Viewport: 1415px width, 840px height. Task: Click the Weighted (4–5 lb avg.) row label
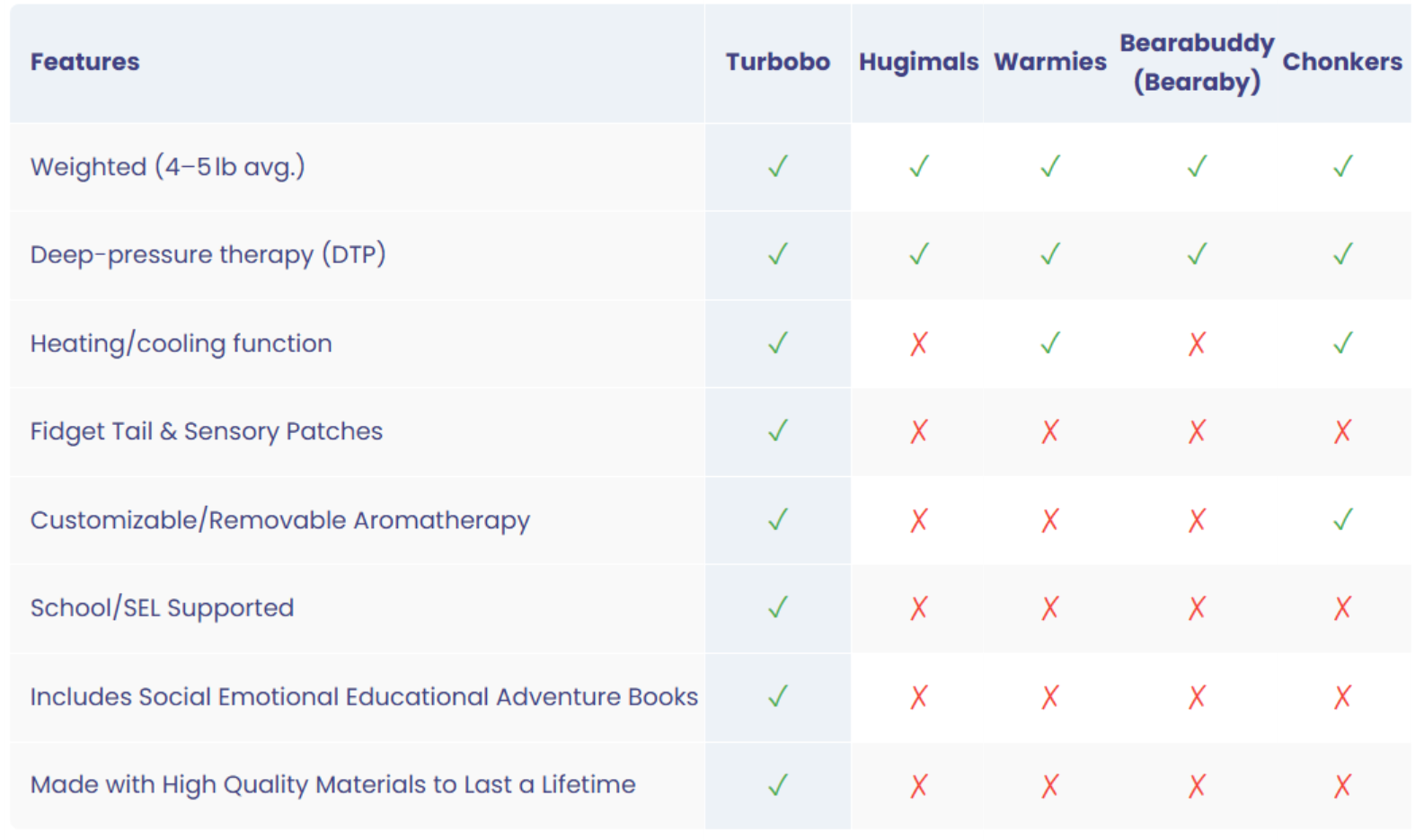pos(168,167)
